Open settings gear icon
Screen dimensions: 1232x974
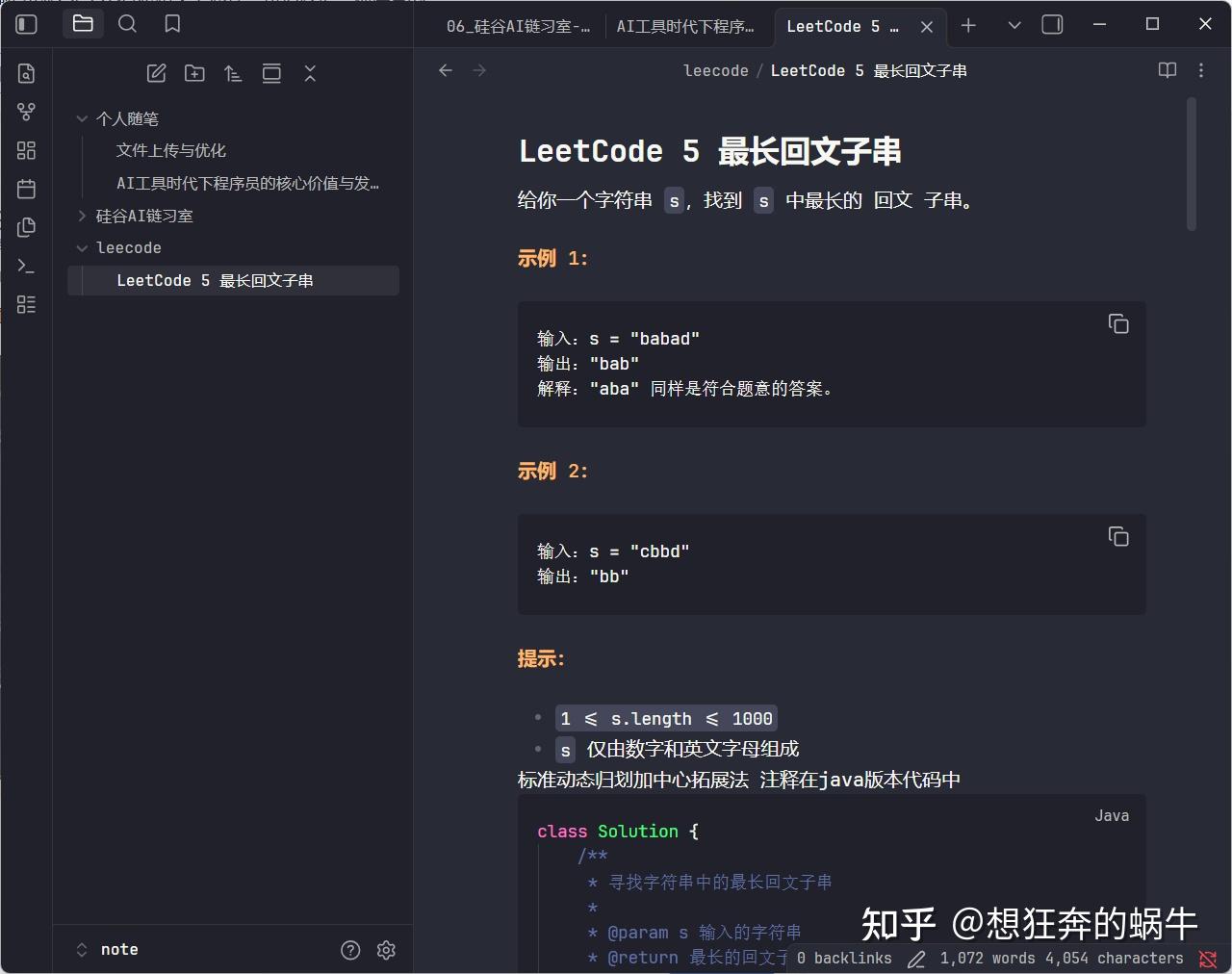pos(387,950)
